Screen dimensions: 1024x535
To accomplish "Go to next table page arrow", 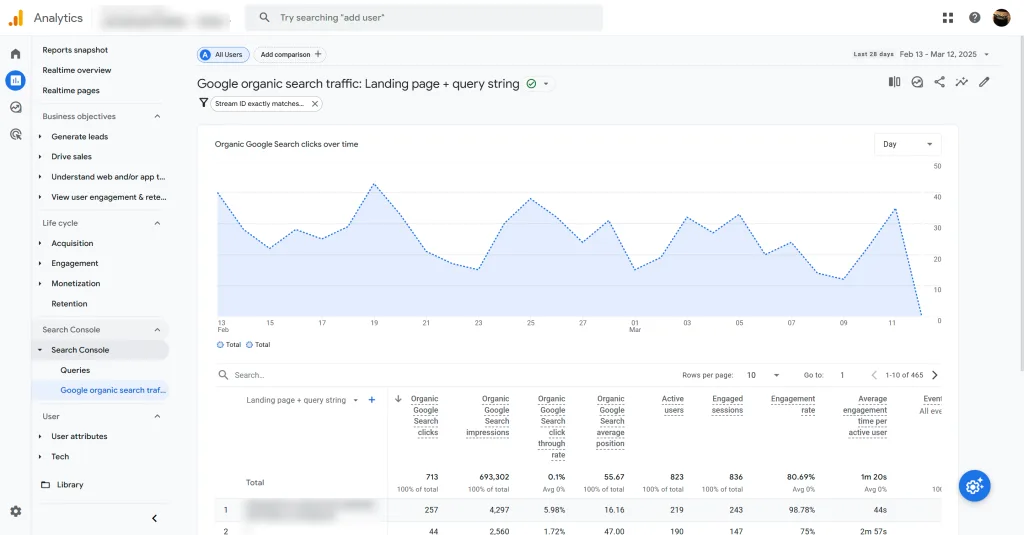I will point(935,375).
